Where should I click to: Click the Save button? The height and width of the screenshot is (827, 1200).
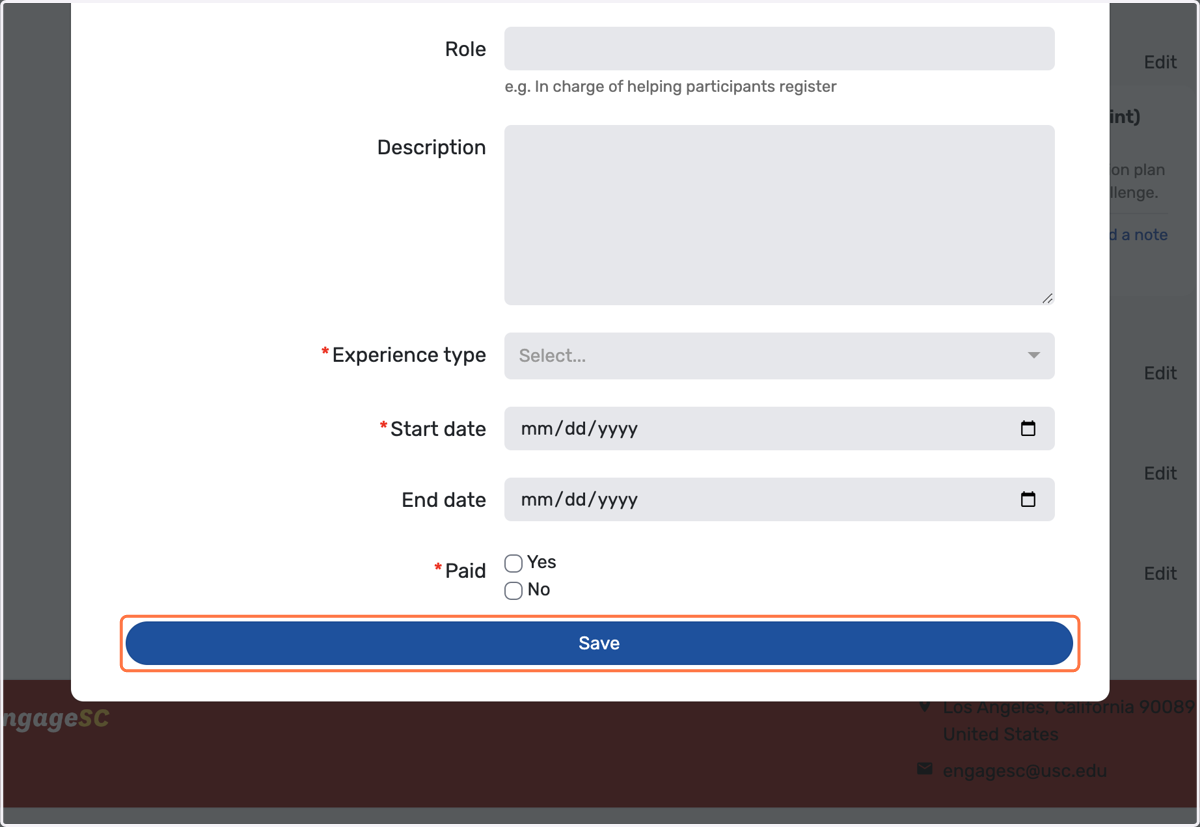coord(599,643)
